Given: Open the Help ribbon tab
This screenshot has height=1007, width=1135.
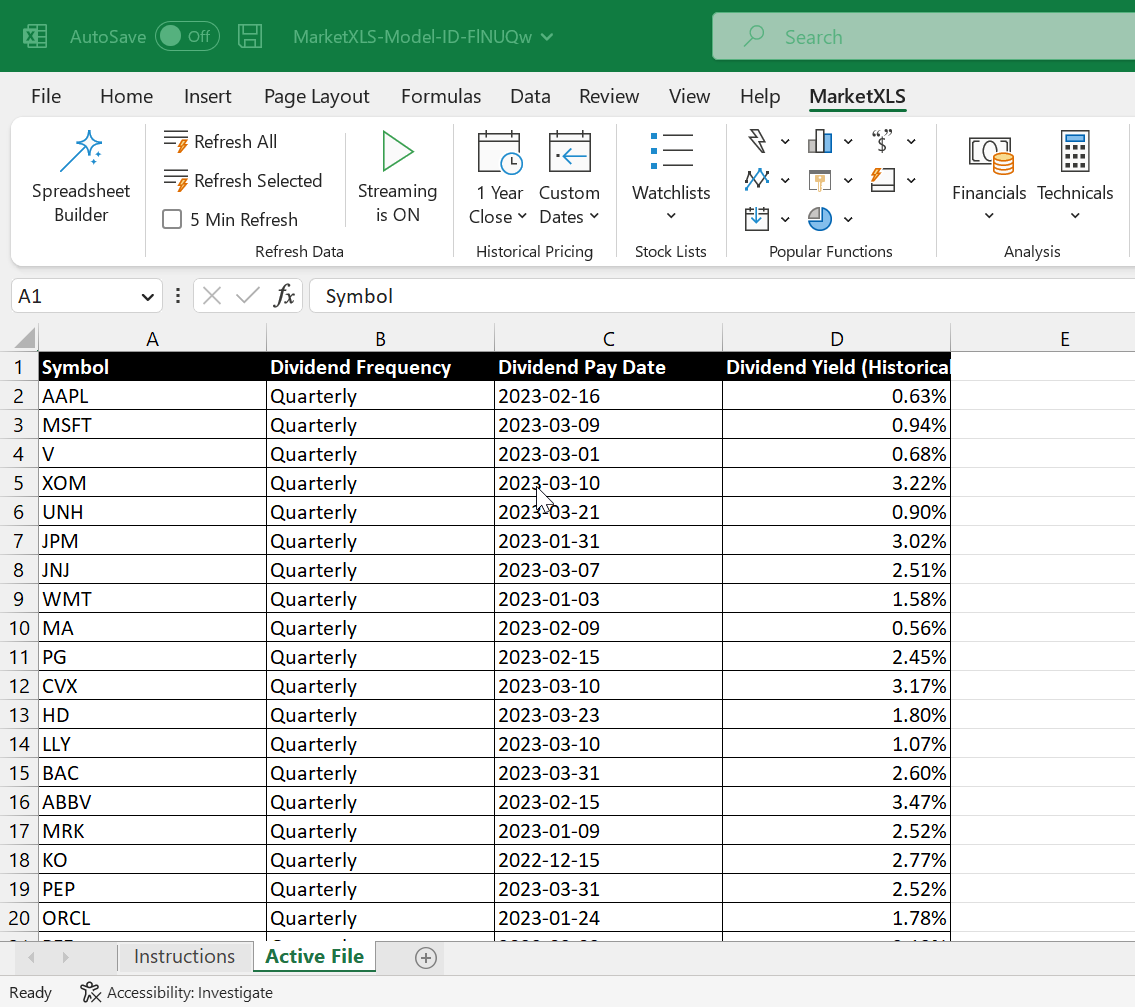Looking at the screenshot, I should pos(760,96).
